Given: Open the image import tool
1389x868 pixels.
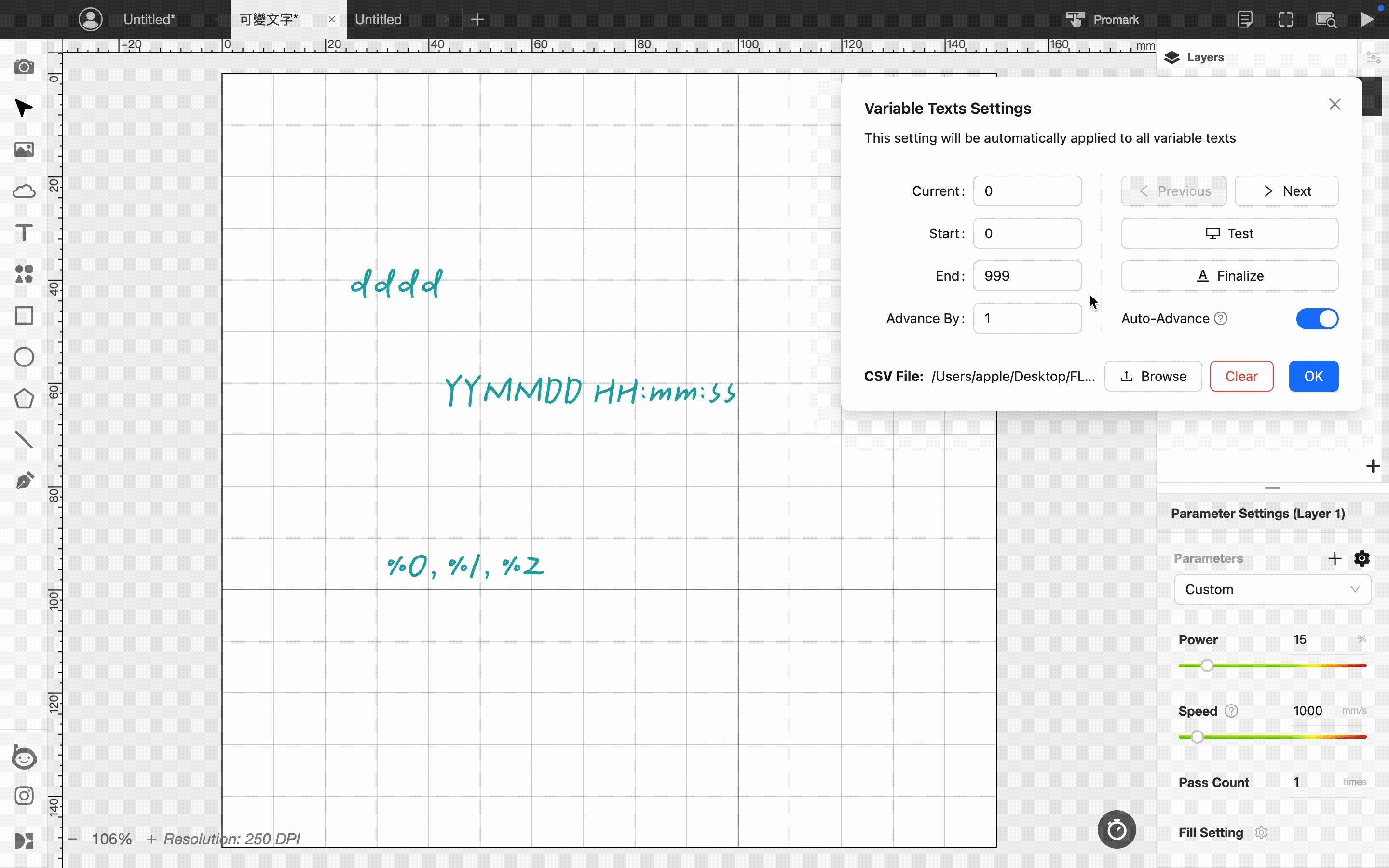Looking at the screenshot, I should point(24,150).
